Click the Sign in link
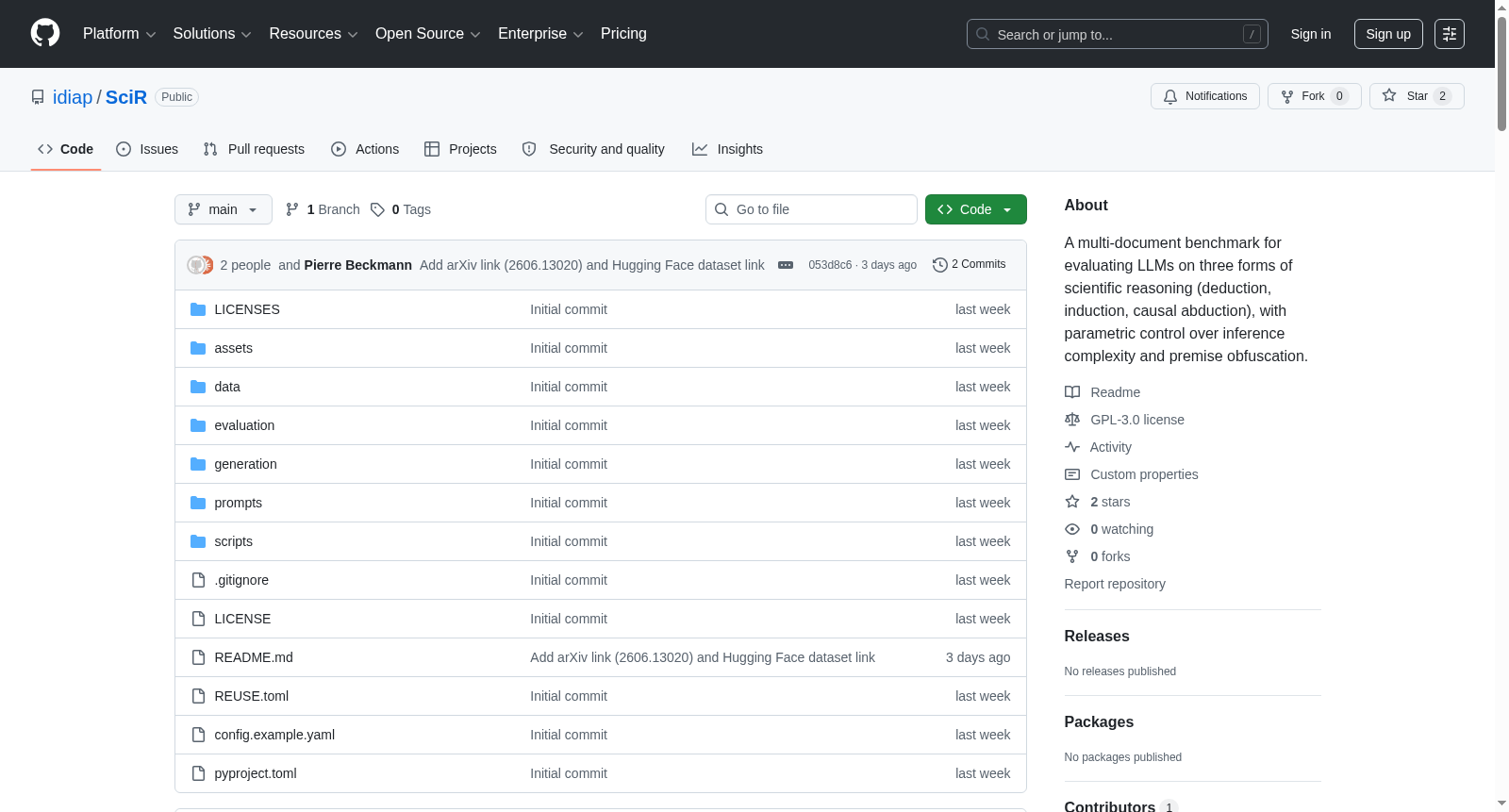This screenshot has height=812, width=1509. pos(1311,34)
